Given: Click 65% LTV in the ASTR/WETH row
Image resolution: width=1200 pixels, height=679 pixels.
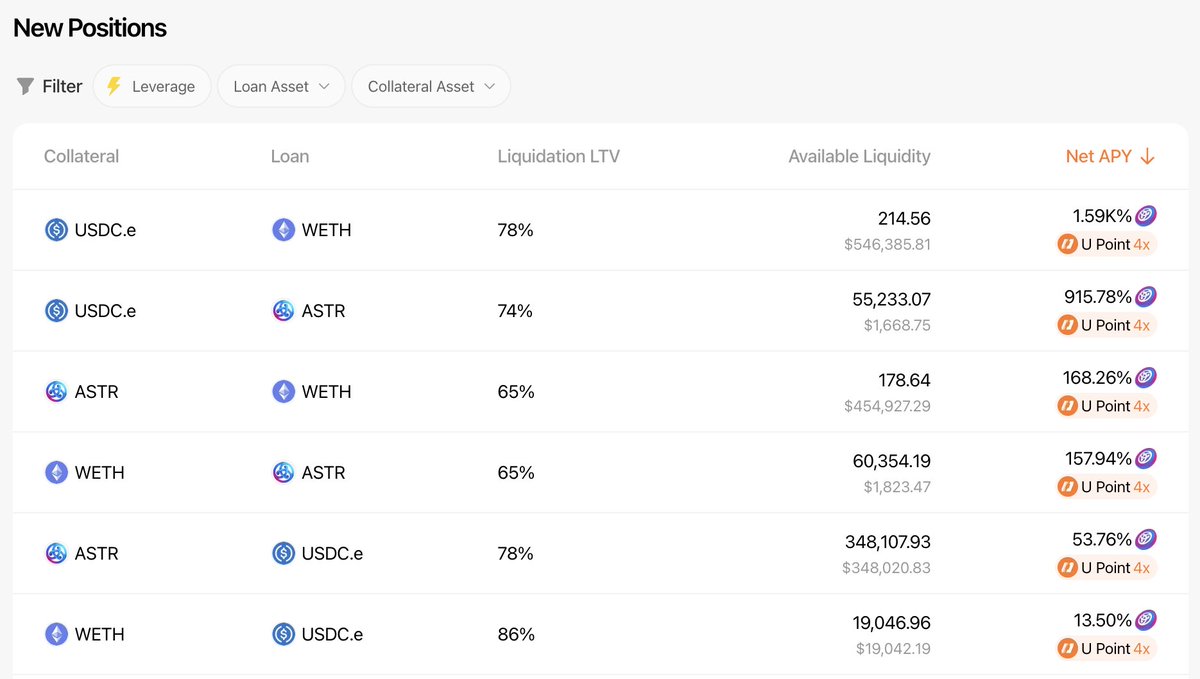Looking at the screenshot, I should [516, 392].
